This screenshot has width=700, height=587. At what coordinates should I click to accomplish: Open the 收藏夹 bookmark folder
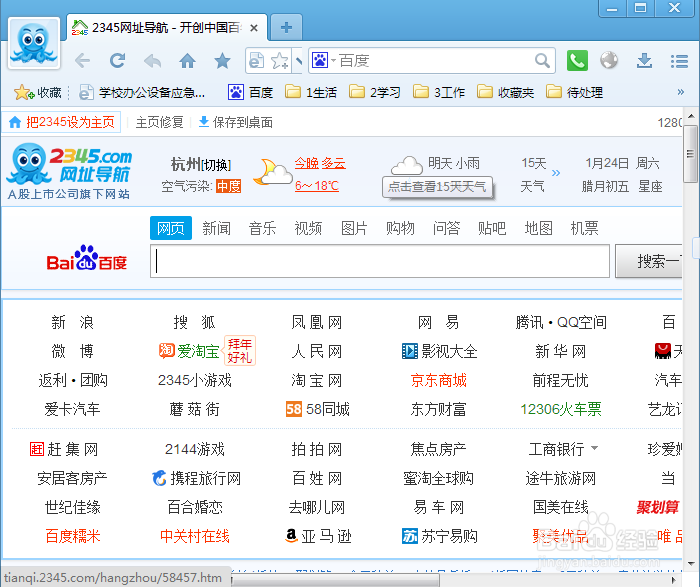[505, 92]
